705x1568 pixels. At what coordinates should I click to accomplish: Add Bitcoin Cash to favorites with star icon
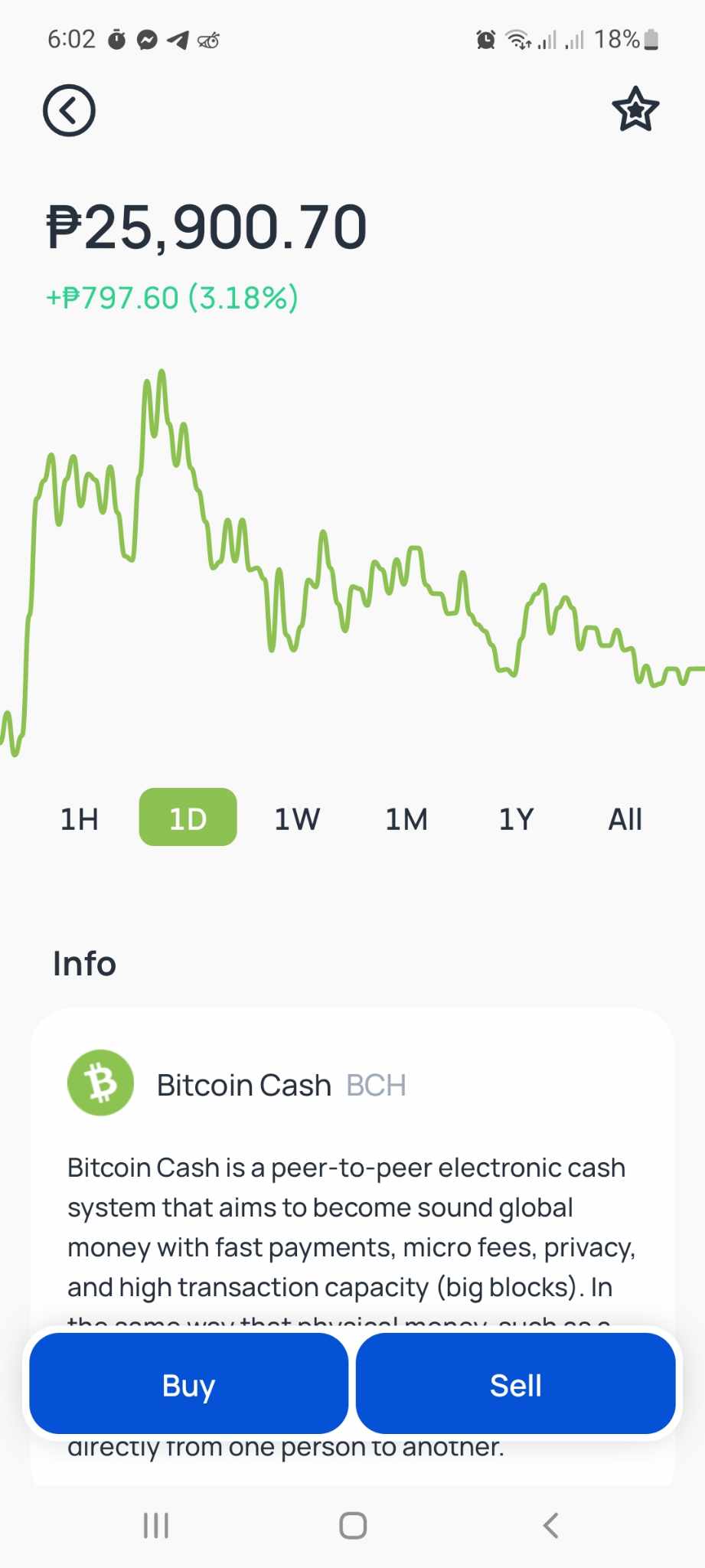click(635, 109)
